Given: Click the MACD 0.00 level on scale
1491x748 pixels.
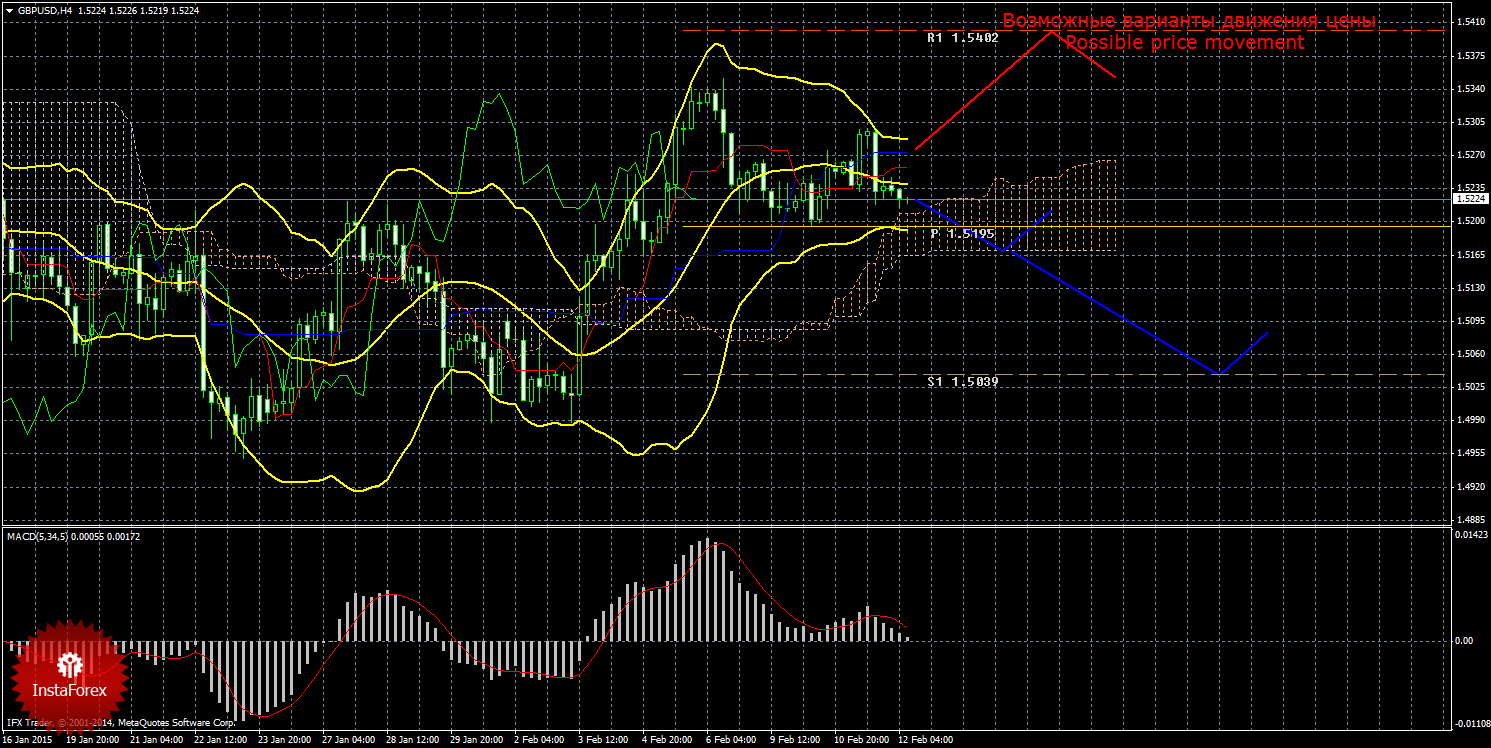Looking at the screenshot, I should (1463, 640).
